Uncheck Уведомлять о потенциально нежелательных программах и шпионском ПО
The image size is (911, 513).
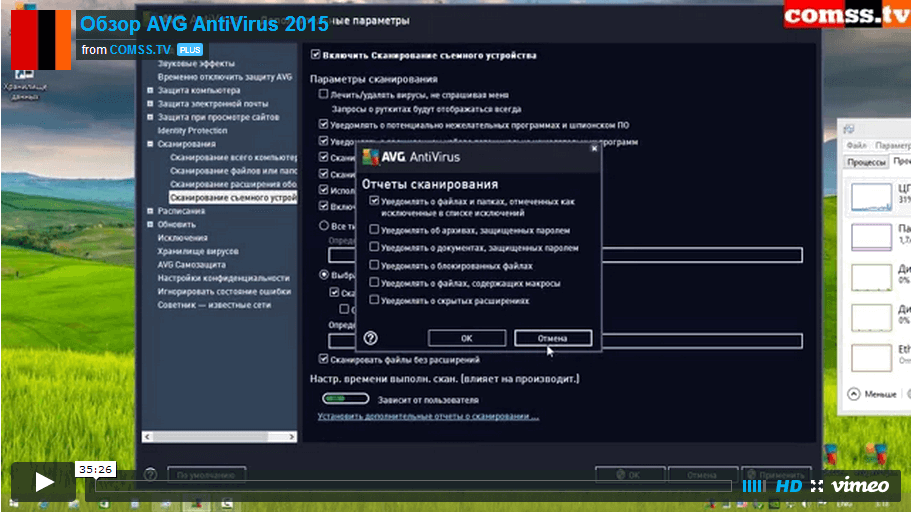point(324,124)
